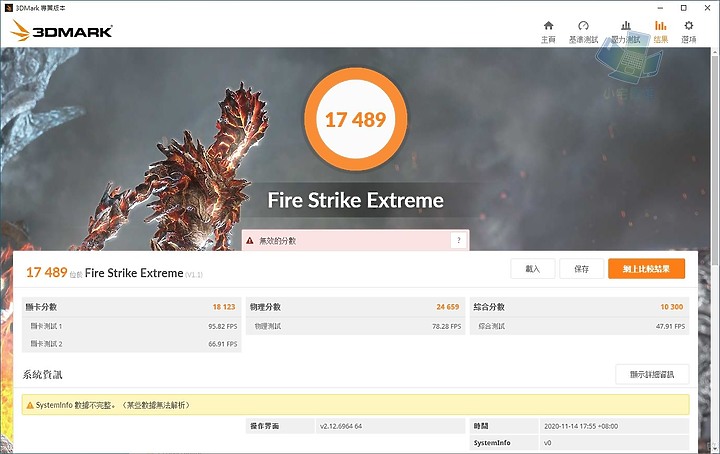Click the 載入 (Load) button
The image size is (720, 454).
[x=533, y=269]
